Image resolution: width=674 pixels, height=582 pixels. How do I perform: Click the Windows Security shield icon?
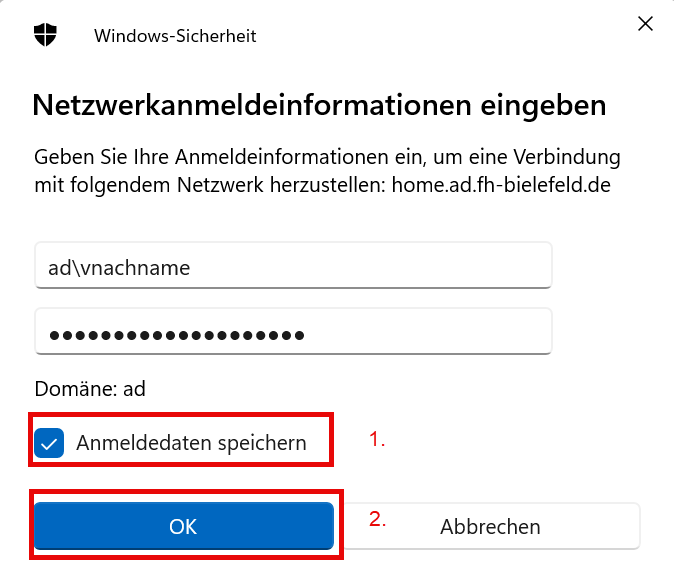tap(46, 34)
